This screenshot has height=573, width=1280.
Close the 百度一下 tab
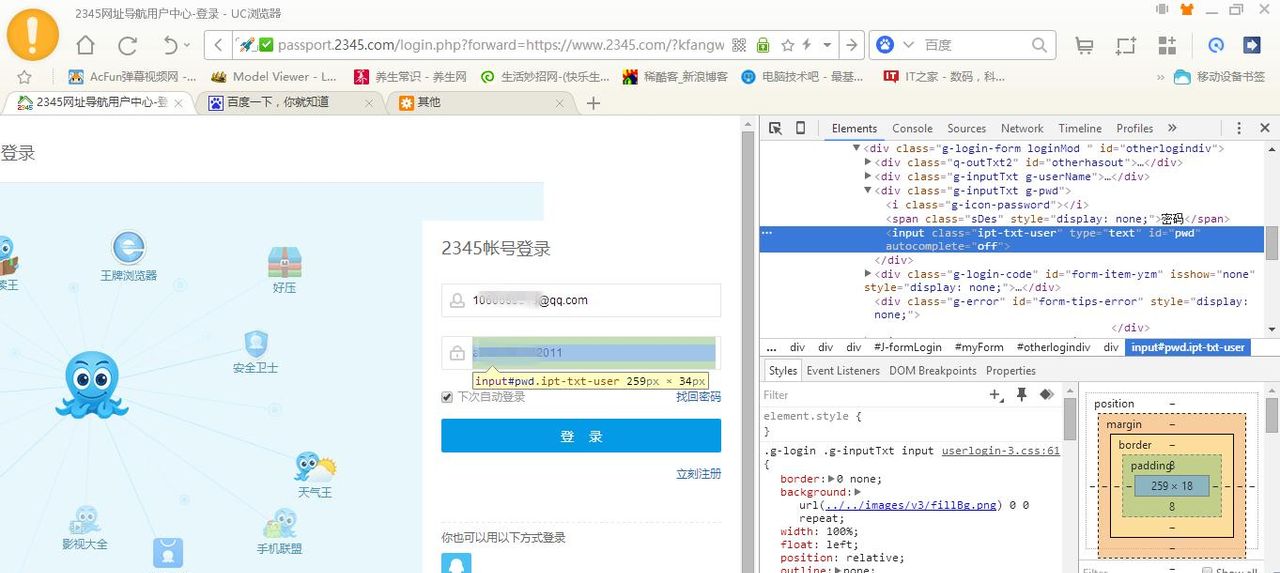click(369, 103)
